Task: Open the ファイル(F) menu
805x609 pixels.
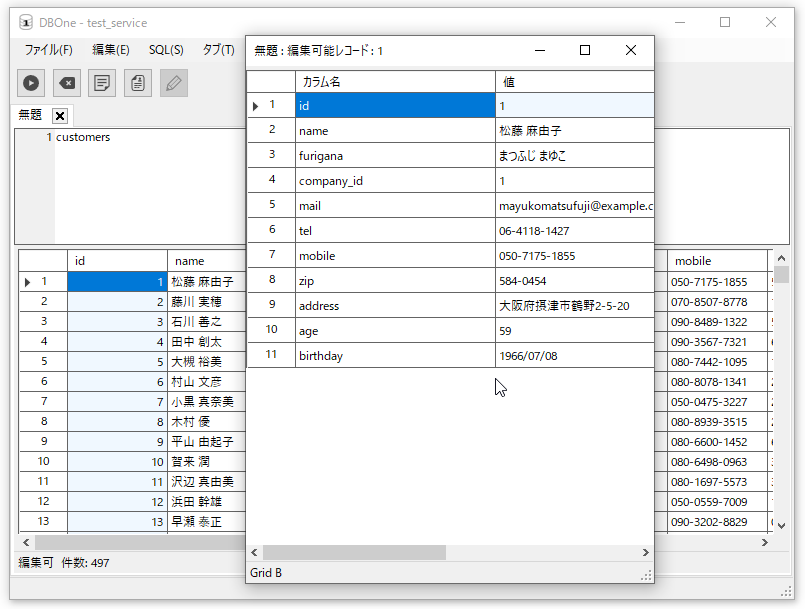Action: [x=48, y=50]
